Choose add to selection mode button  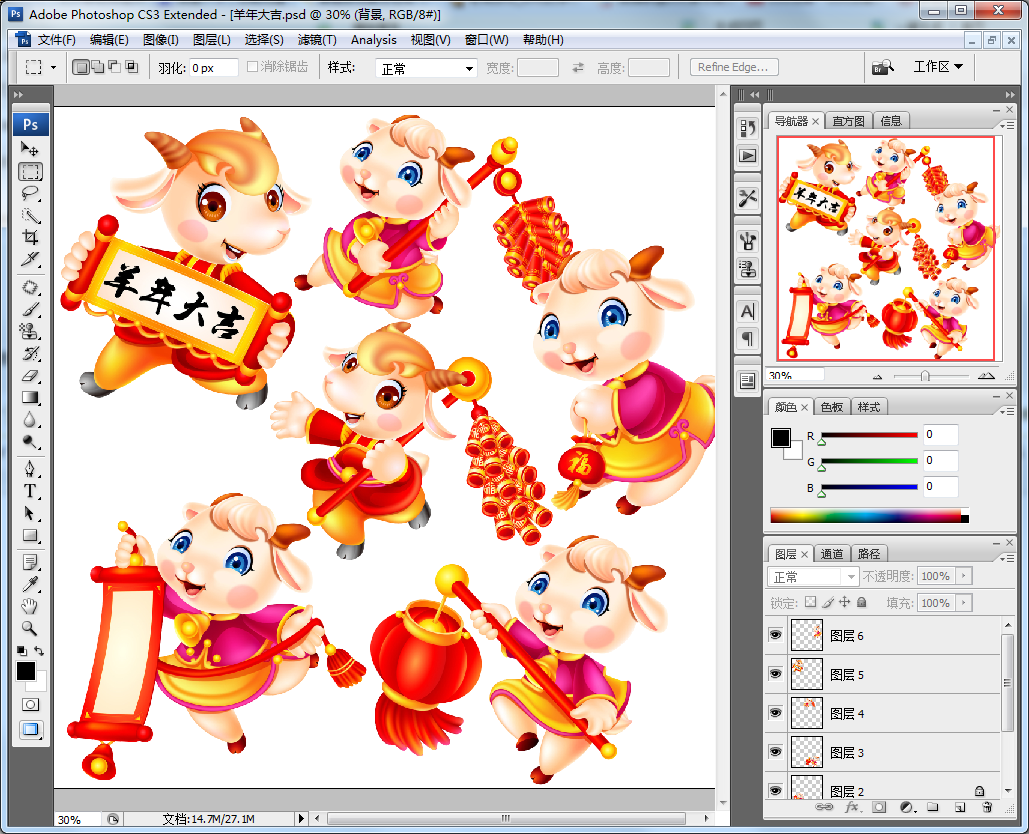(x=98, y=67)
